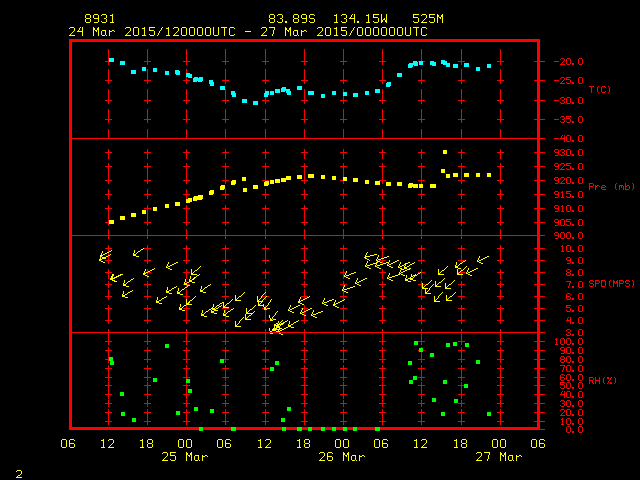Select the -35.0 temperature tick label
This screenshot has width=640, height=480.
(569, 120)
